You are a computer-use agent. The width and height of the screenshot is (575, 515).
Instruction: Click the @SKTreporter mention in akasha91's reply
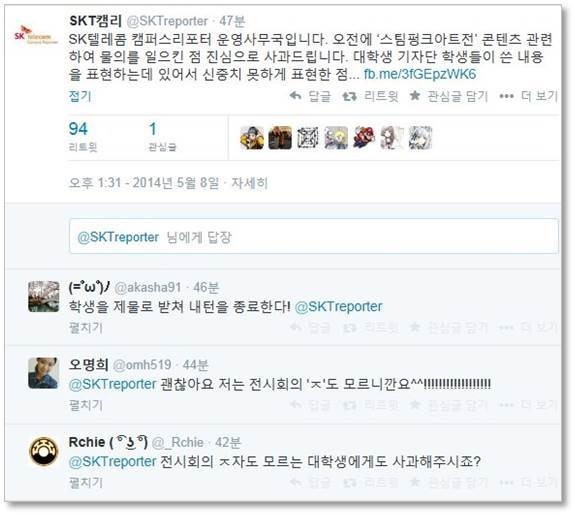[338, 306]
